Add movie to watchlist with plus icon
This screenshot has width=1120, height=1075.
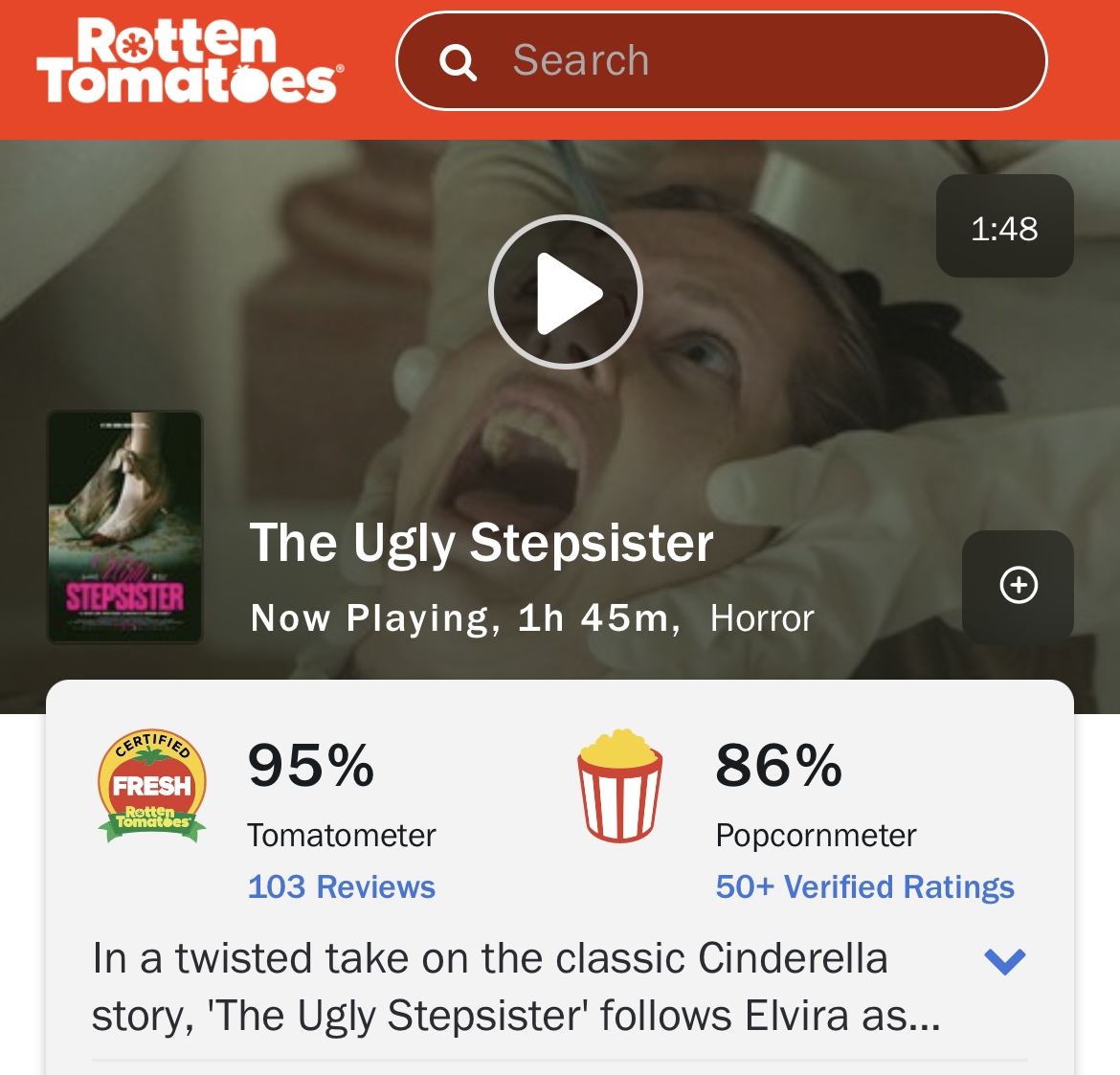click(x=1018, y=586)
